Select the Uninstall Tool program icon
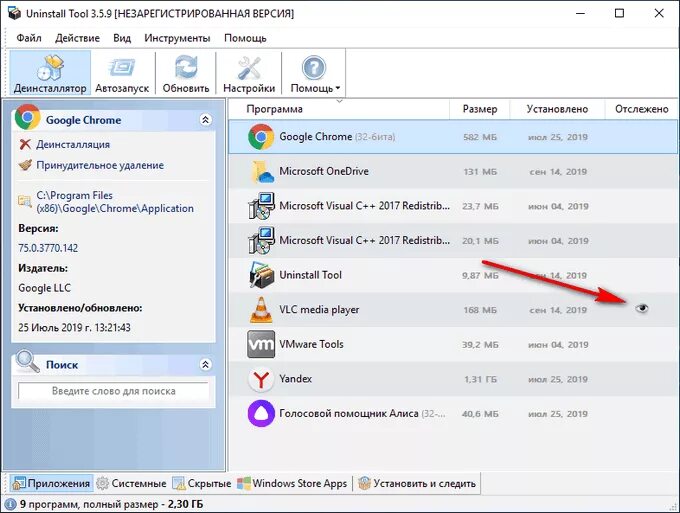 (261, 275)
